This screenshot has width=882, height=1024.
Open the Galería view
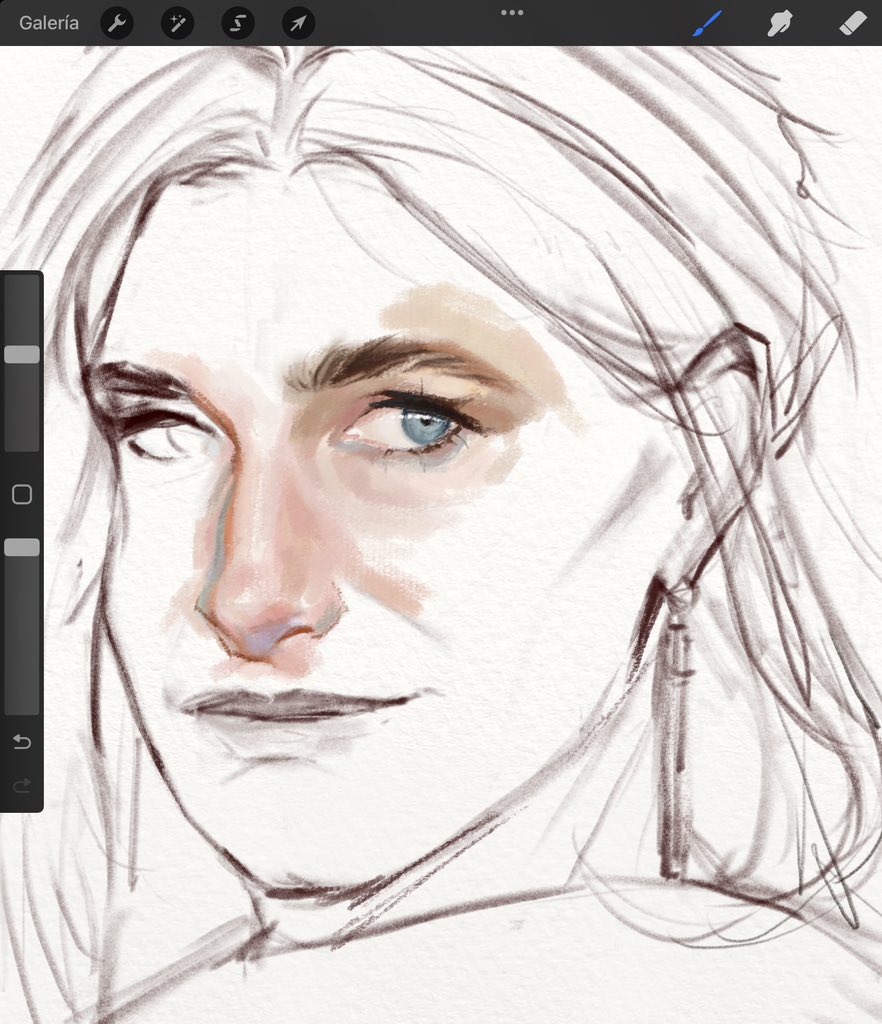(x=48, y=23)
